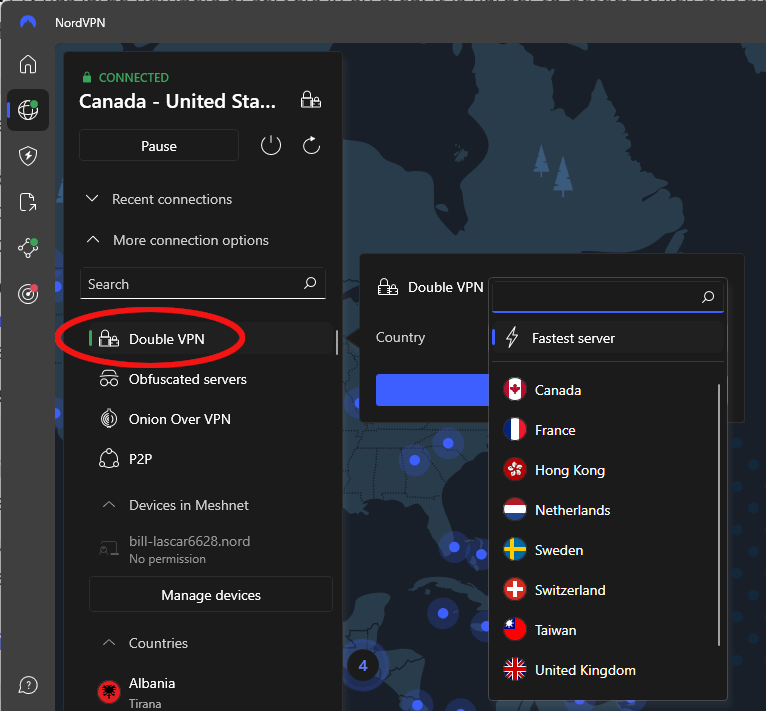This screenshot has height=711, width=766.
Task: Click the power disconnect icon
Action: coord(271,145)
